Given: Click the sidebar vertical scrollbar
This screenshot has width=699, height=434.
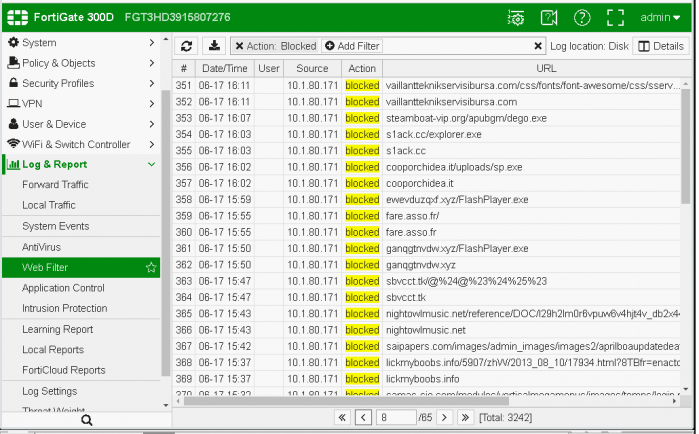Looking at the screenshot, I should tap(165, 232).
